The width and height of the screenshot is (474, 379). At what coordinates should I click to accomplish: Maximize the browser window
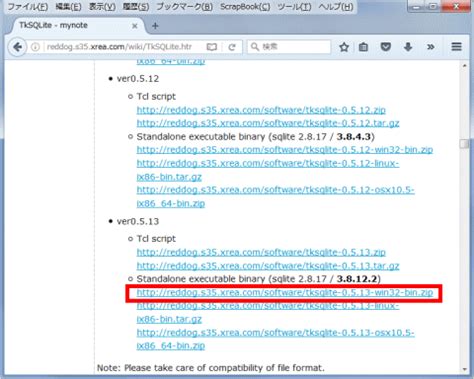coord(433,6)
